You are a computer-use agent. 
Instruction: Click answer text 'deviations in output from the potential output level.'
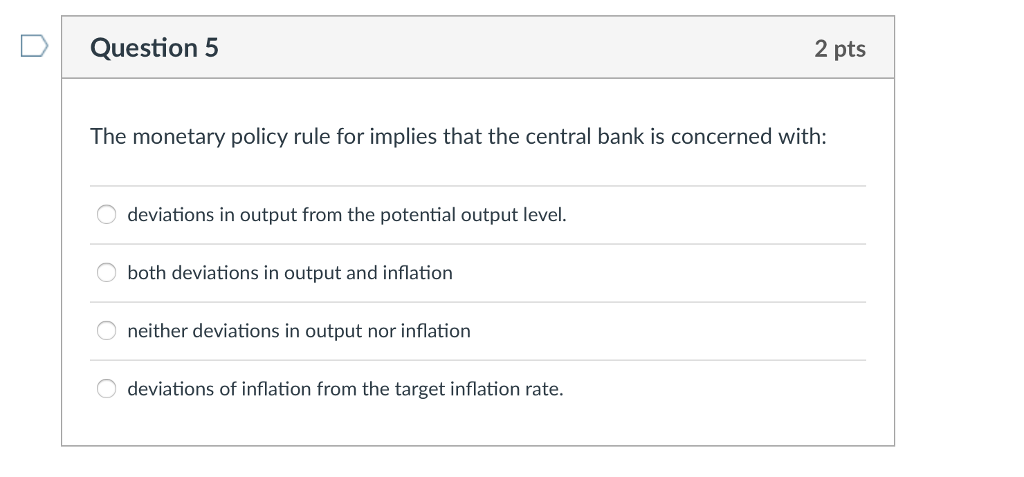(x=347, y=215)
